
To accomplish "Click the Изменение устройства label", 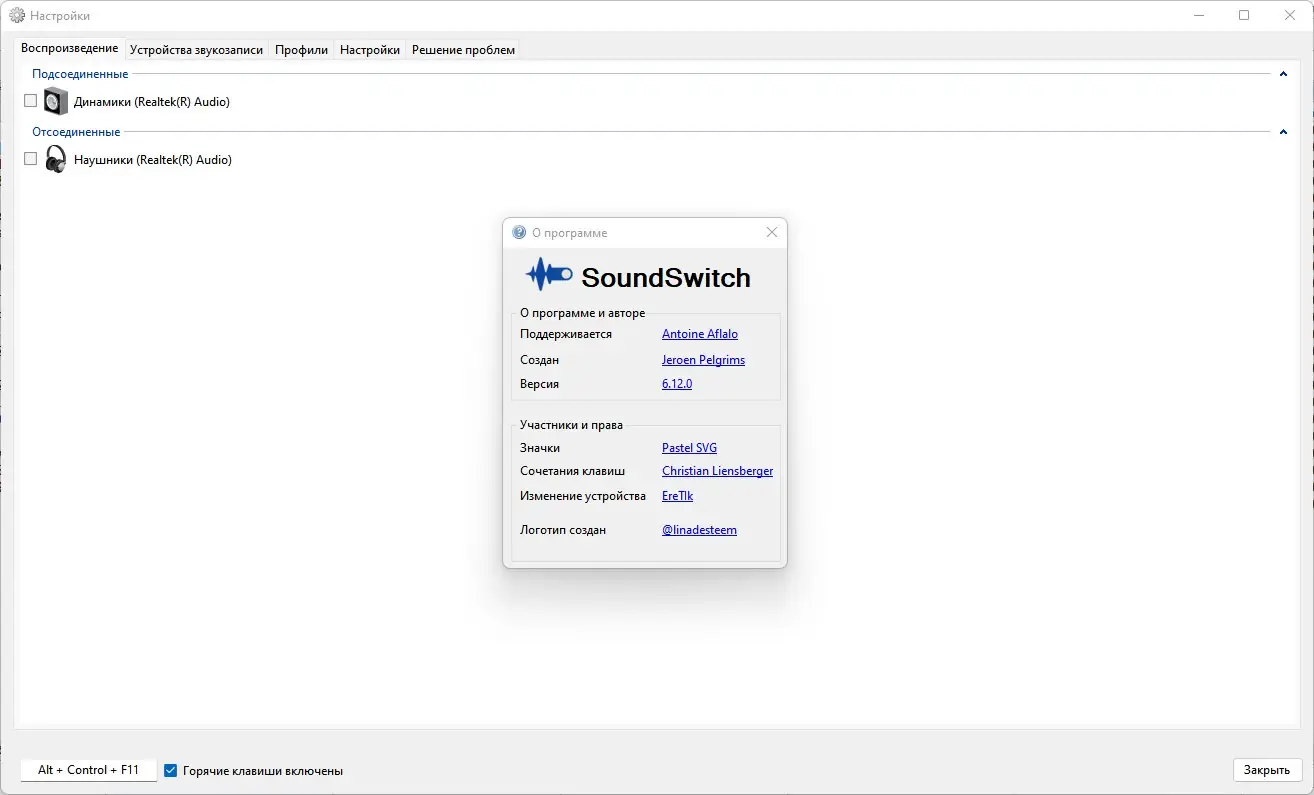I will tap(583, 496).
